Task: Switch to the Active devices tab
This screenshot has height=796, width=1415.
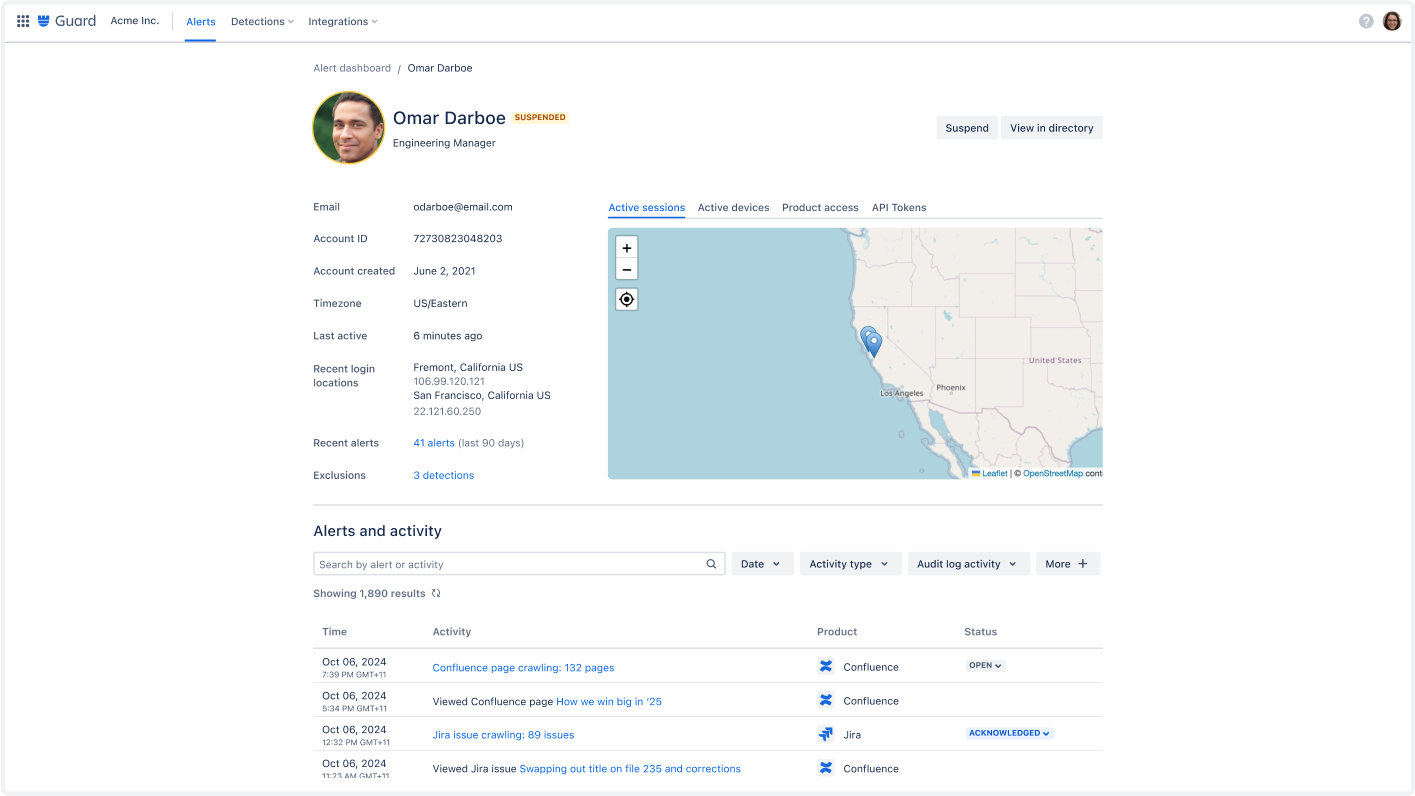Action: coord(733,207)
